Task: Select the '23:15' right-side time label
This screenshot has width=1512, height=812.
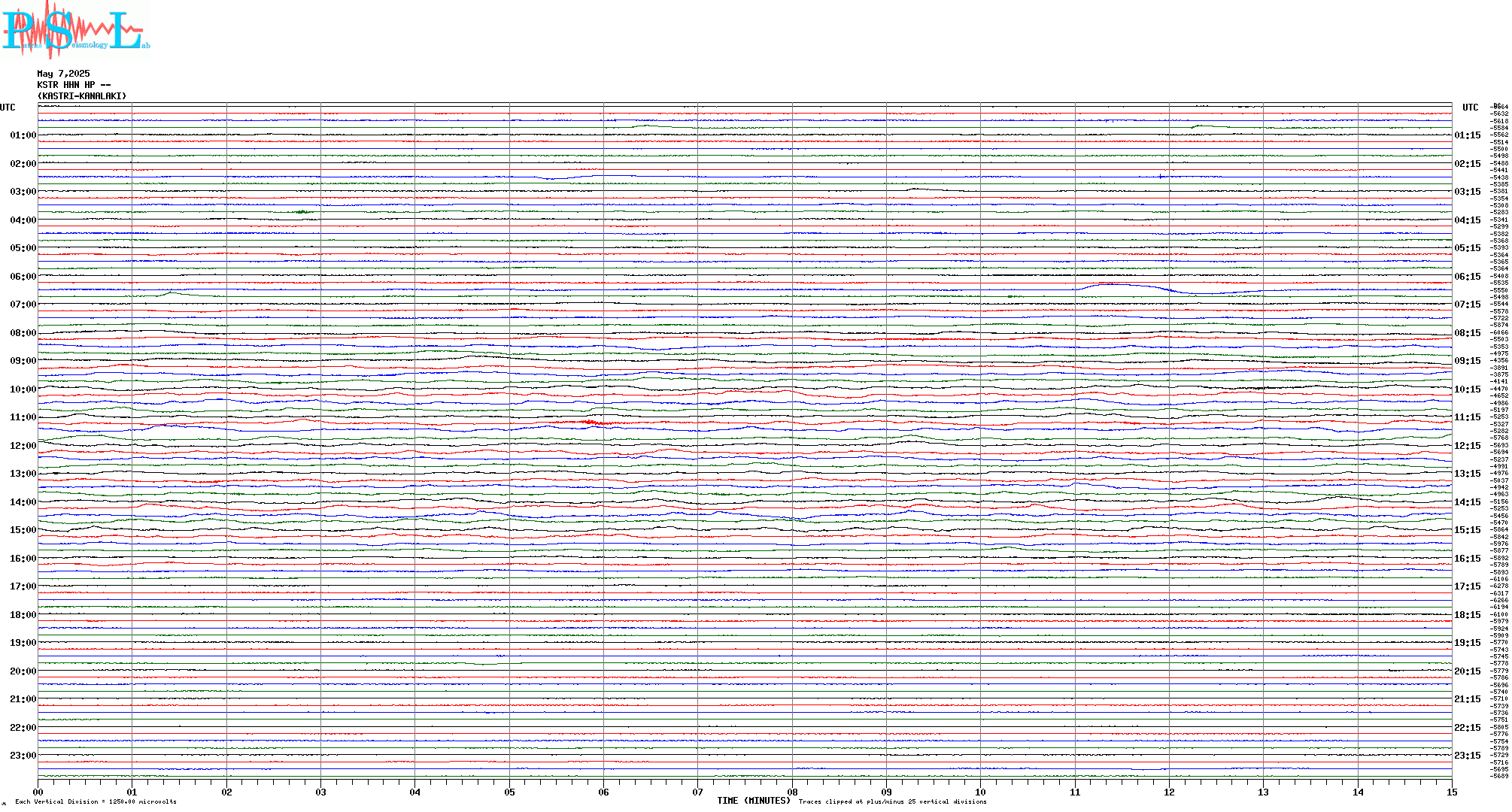Action: tap(1468, 756)
